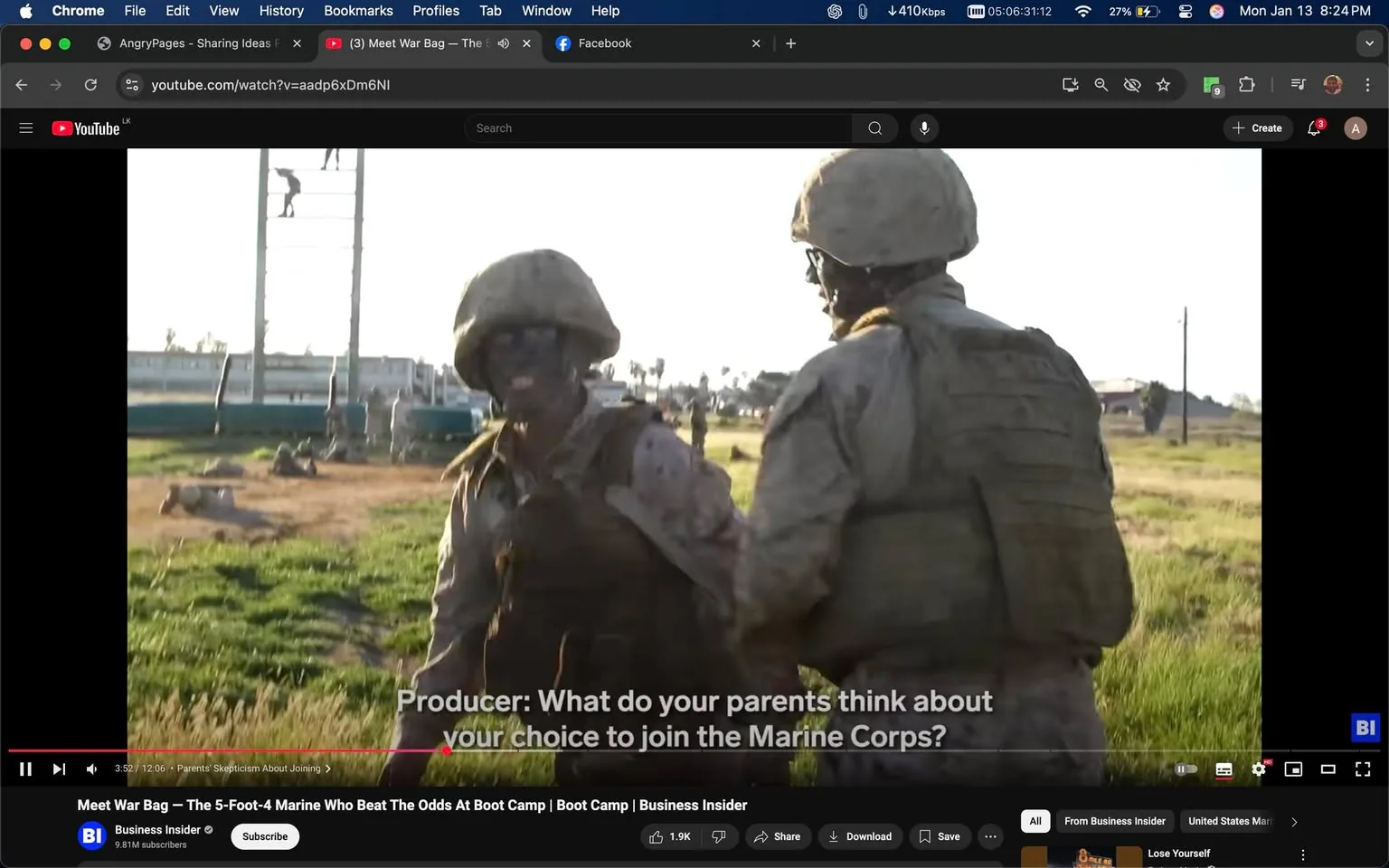Image resolution: width=1389 pixels, height=868 pixels.
Task: Open YouTube voice search microphone
Action: [923, 127]
